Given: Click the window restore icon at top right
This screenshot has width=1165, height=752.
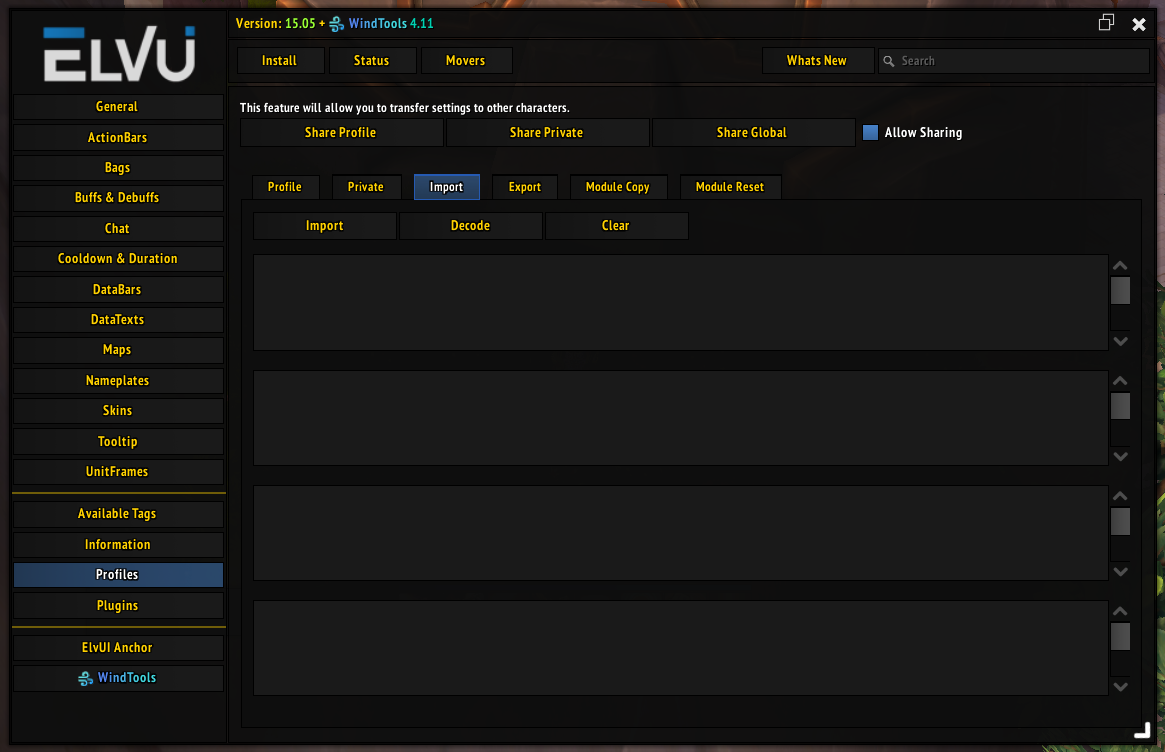Looking at the screenshot, I should pyautogui.click(x=1106, y=21).
